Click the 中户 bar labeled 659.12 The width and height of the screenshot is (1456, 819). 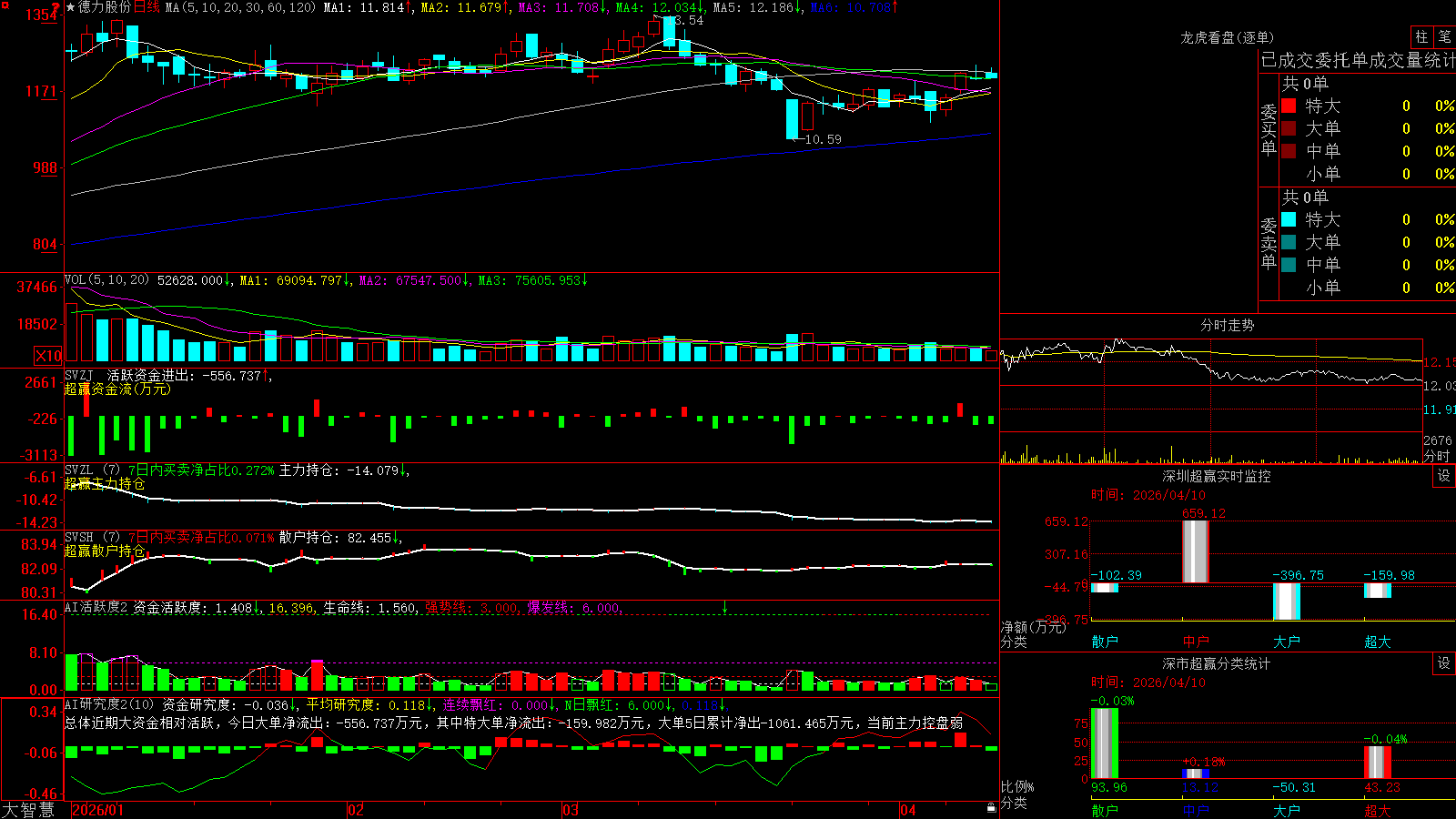[x=1196, y=551]
